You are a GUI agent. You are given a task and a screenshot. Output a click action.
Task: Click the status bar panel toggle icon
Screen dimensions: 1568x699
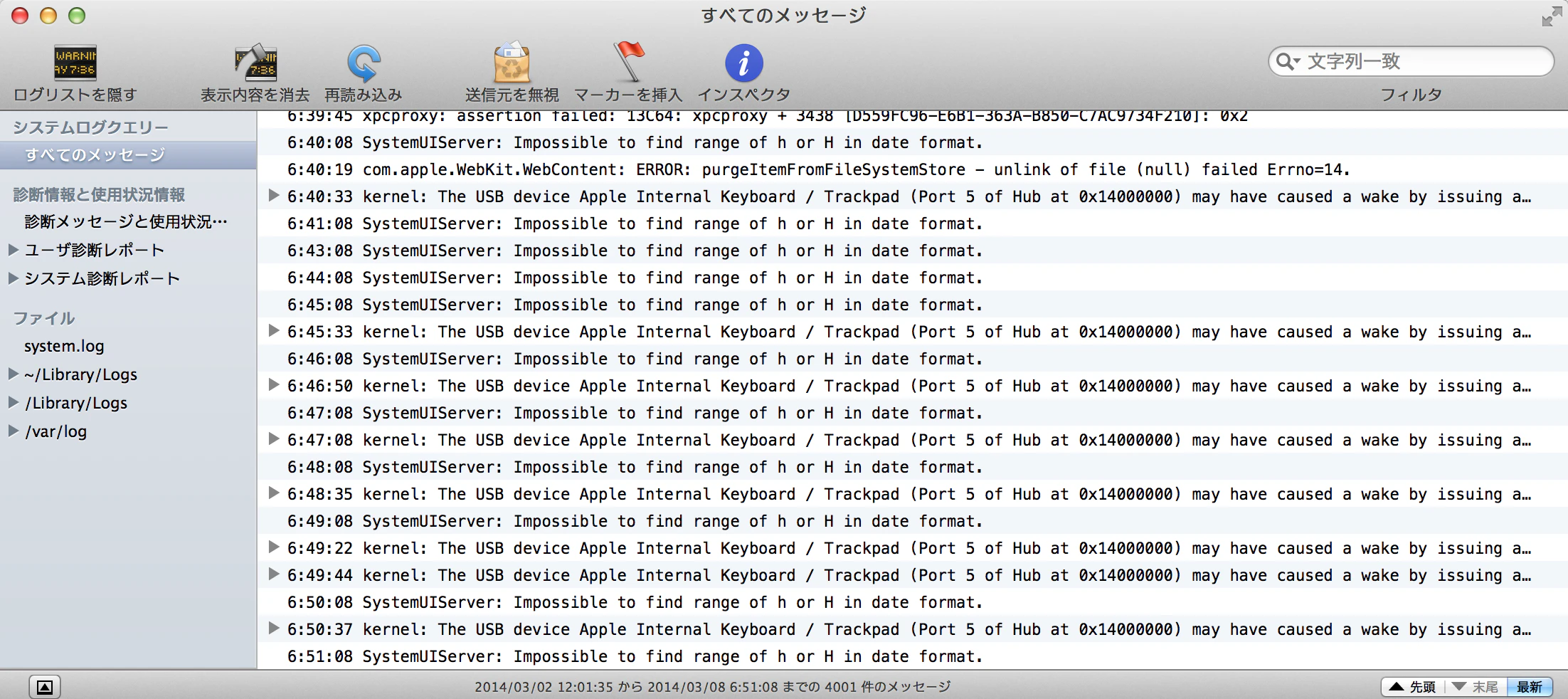tap(45, 687)
